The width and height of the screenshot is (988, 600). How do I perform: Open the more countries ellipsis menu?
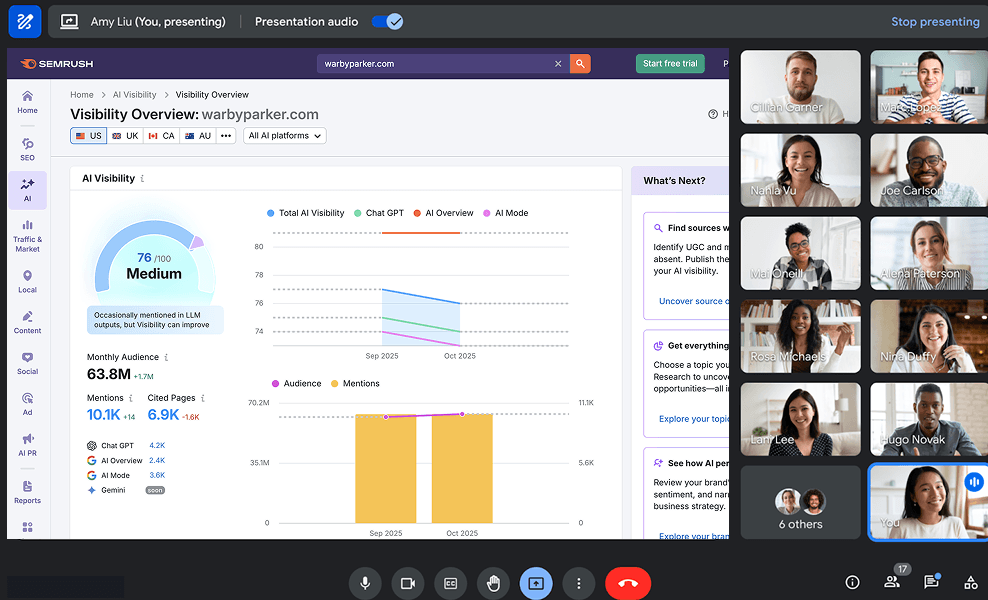[x=226, y=136]
